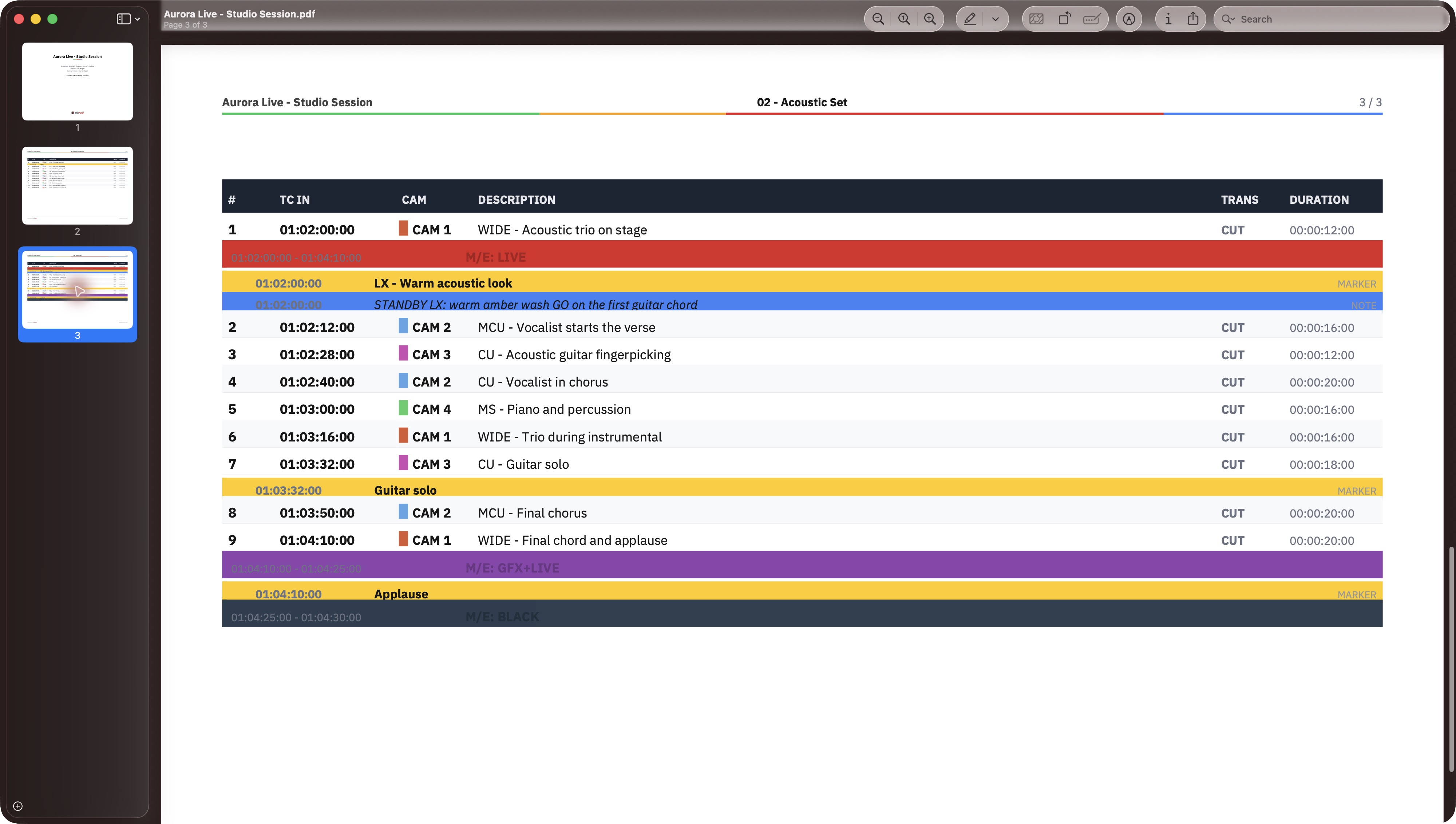Screen dimensions: 1456x824
Task: Click the document title 'Aurora Live - Studio Session.pdf'
Action: 240,13
